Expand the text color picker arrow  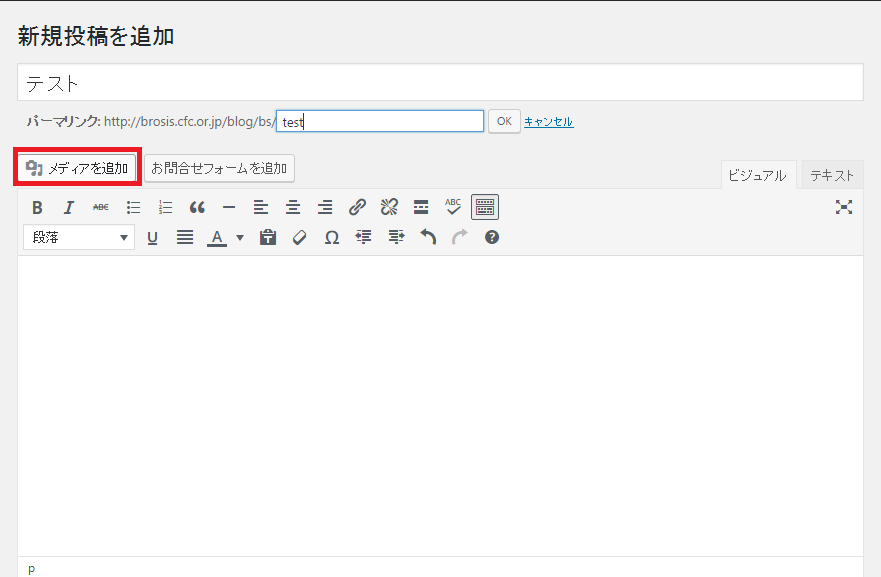[x=240, y=238]
